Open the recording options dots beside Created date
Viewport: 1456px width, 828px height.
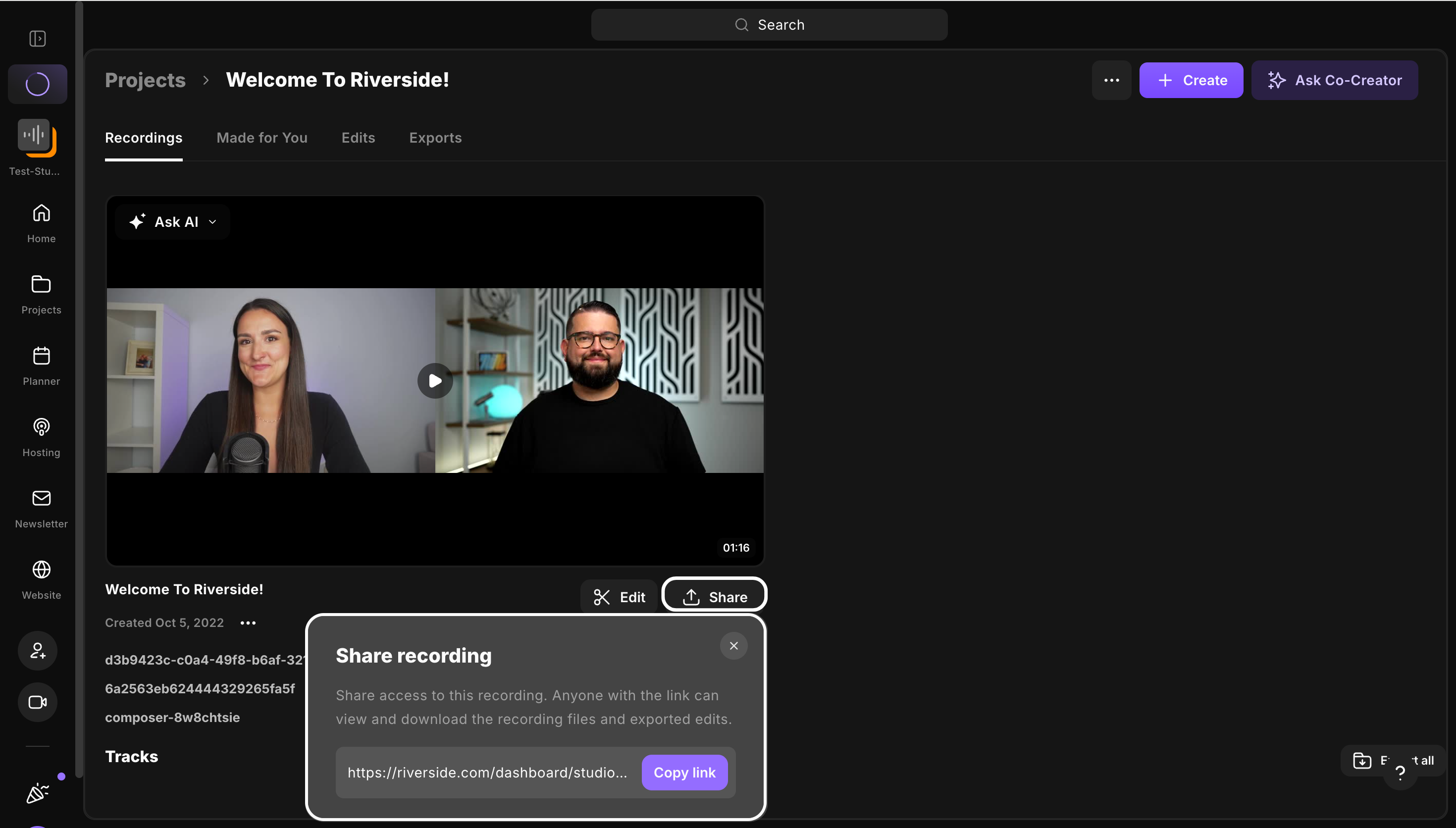248,622
